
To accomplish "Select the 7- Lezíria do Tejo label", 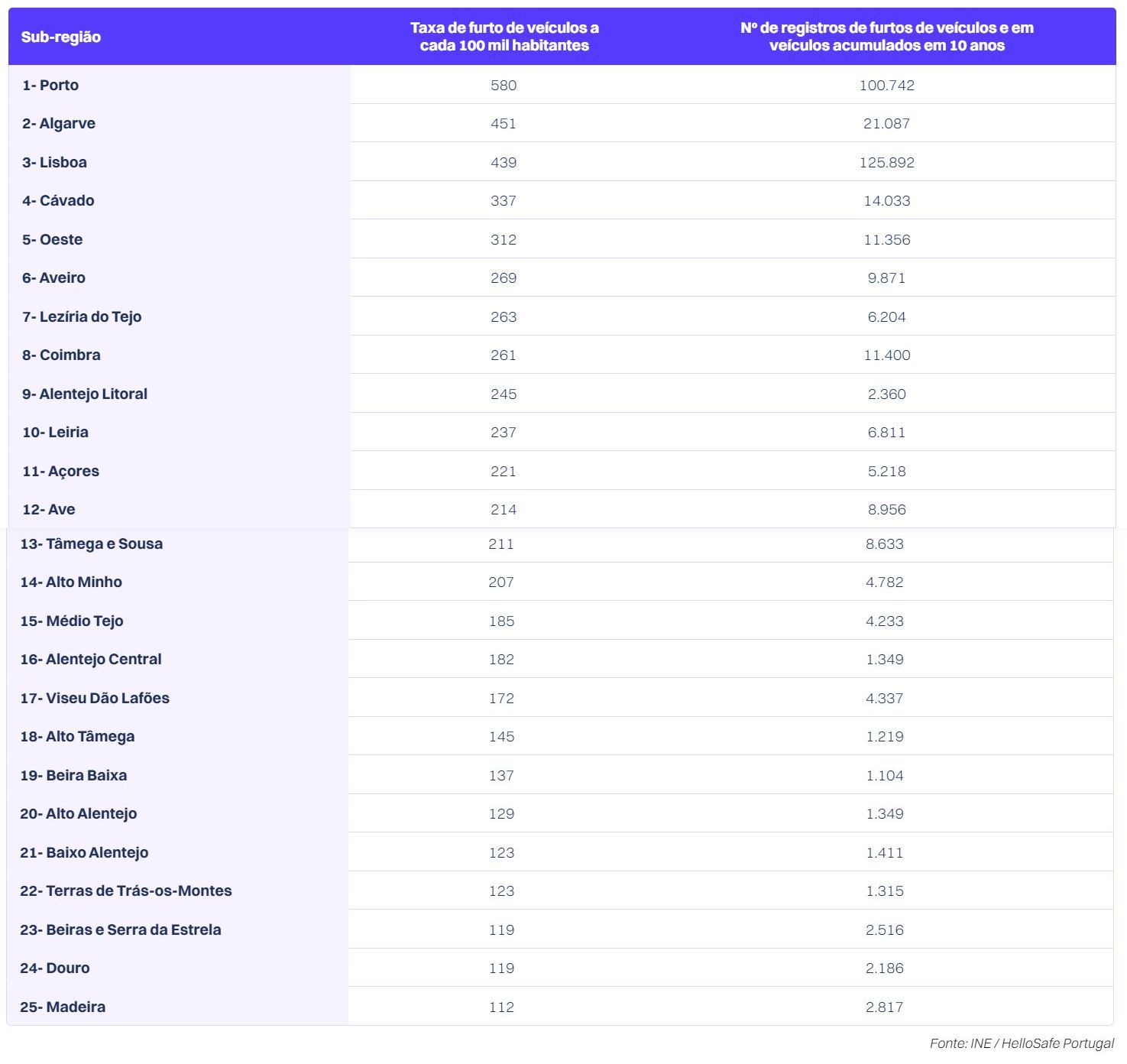I will [82, 316].
